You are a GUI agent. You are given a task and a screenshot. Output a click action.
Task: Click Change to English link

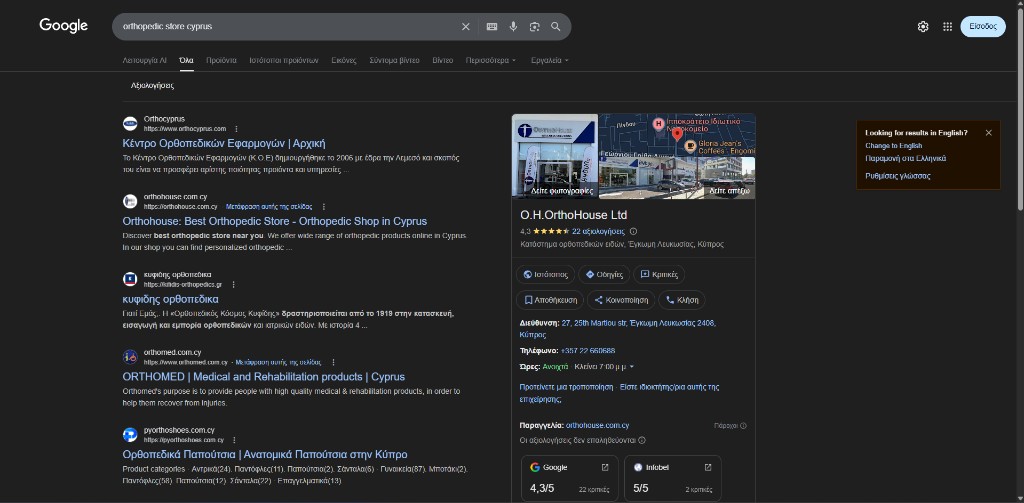point(893,146)
